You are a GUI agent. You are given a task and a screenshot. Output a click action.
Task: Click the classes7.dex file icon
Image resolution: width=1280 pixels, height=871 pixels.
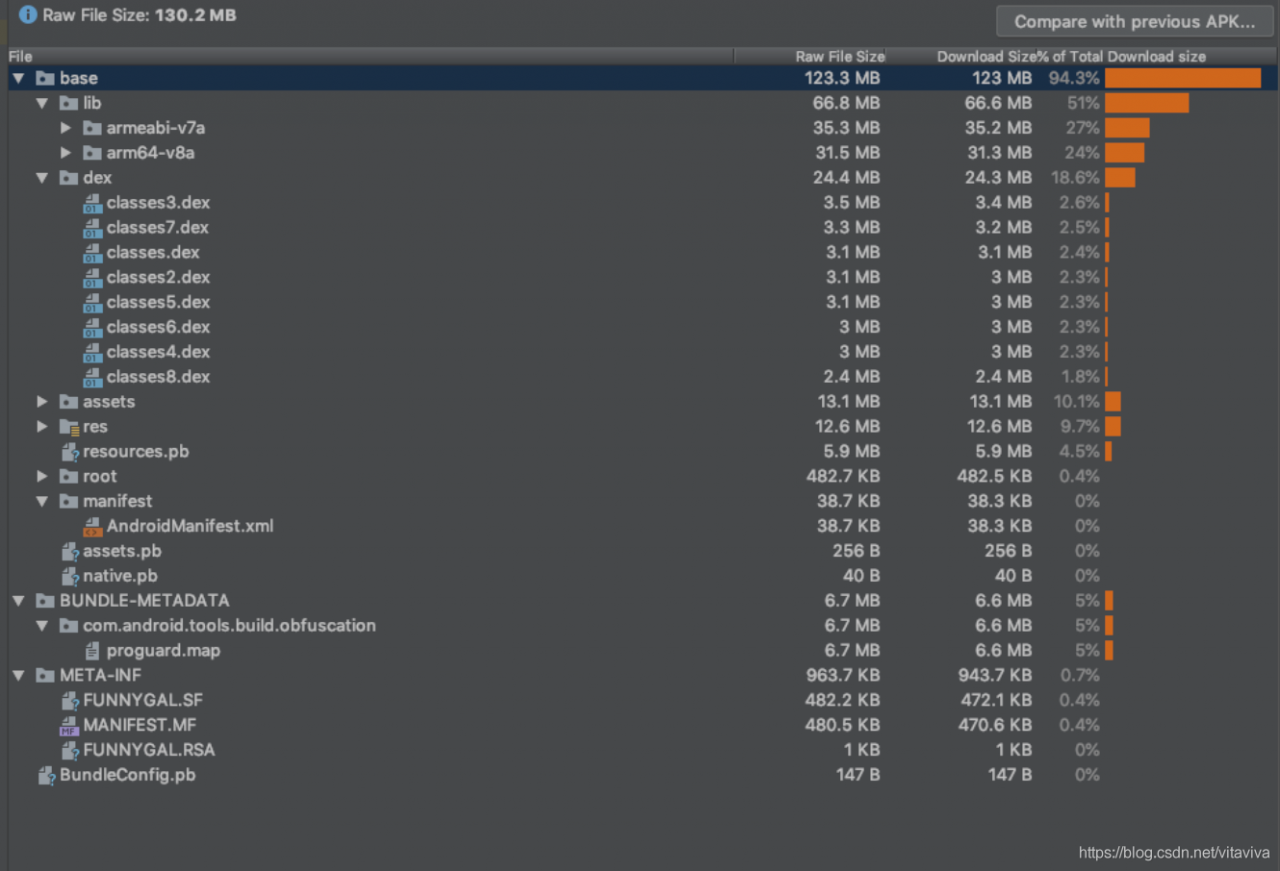tap(92, 228)
